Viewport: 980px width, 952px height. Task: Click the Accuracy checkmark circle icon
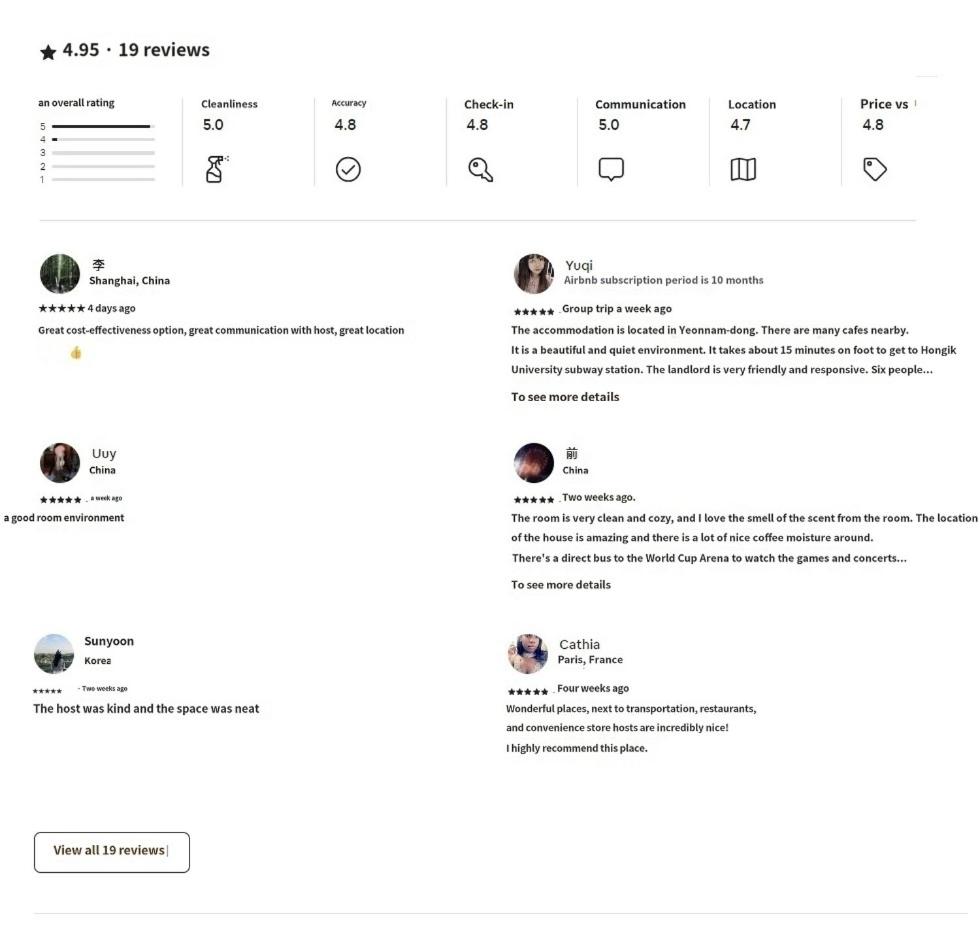pyautogui.click(x=347, y=170)
